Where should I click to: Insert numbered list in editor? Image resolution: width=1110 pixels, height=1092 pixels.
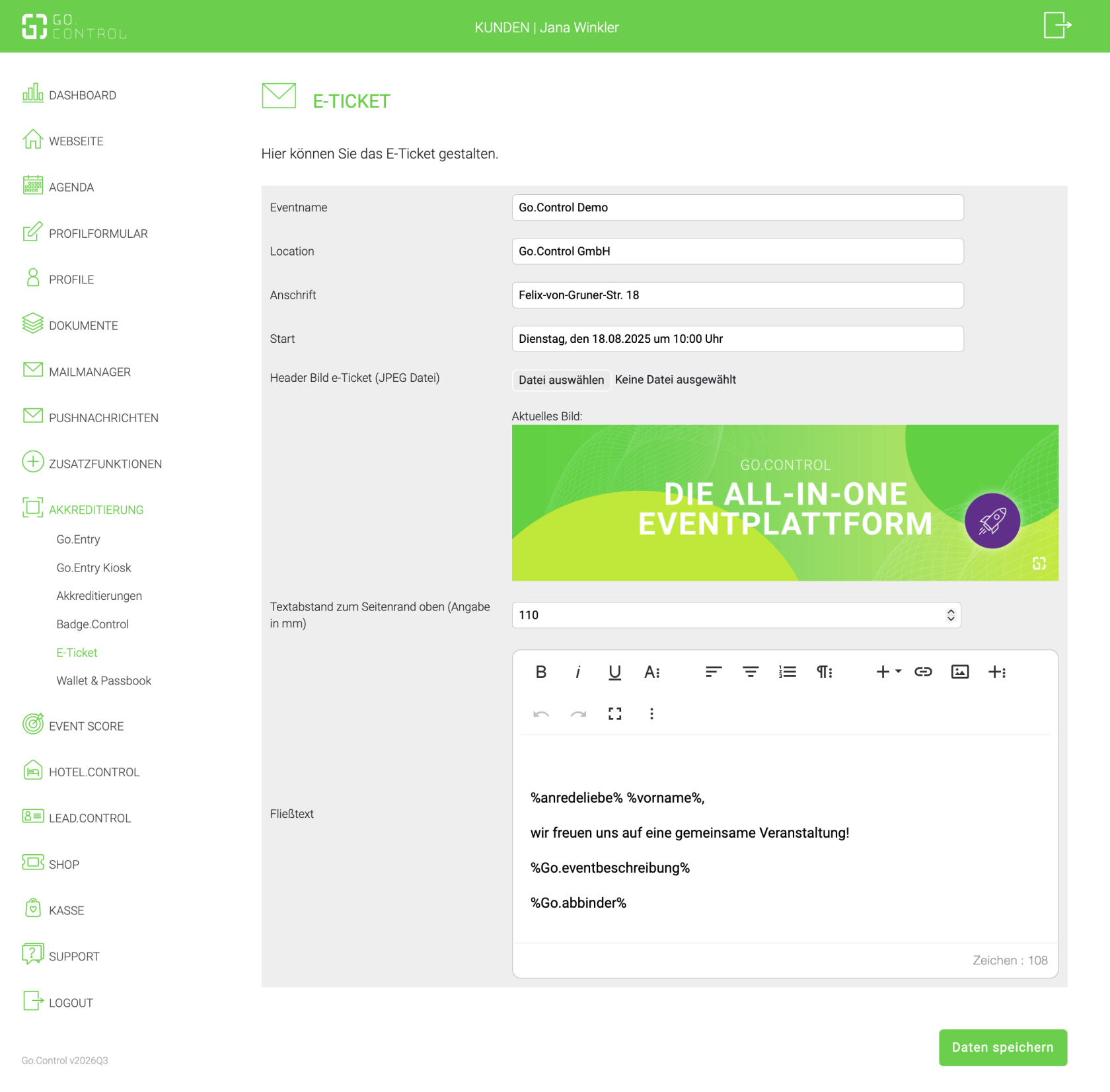pyautogui.click(x=788, y=672)
